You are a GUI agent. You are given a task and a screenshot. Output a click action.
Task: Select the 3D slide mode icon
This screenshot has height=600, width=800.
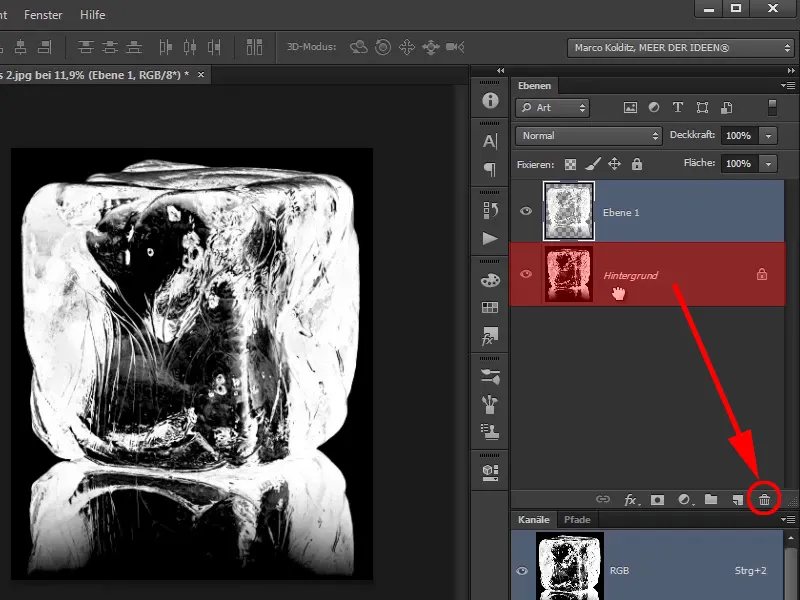pos(431,47)
